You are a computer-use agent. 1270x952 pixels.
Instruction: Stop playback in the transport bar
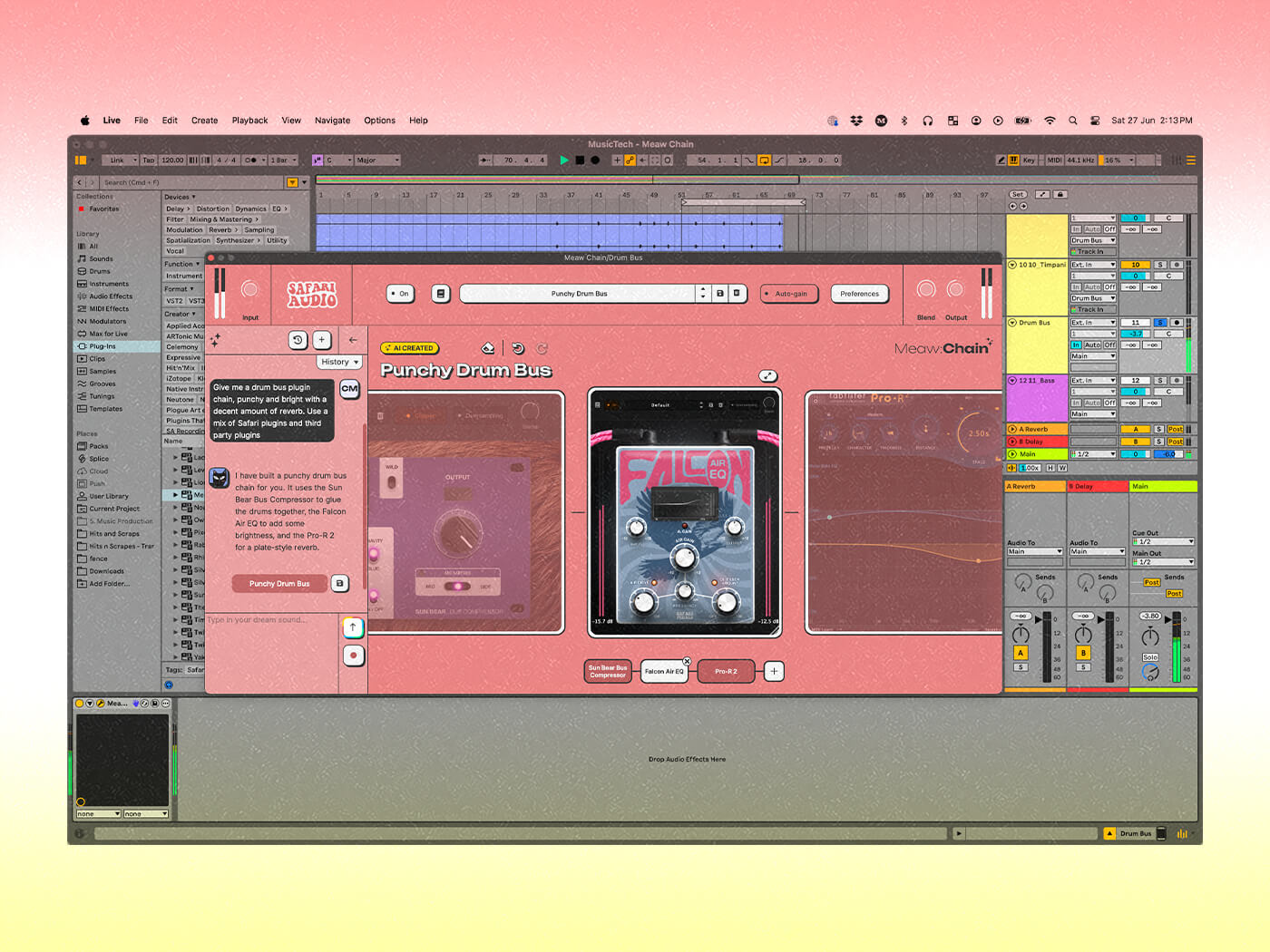580,160
